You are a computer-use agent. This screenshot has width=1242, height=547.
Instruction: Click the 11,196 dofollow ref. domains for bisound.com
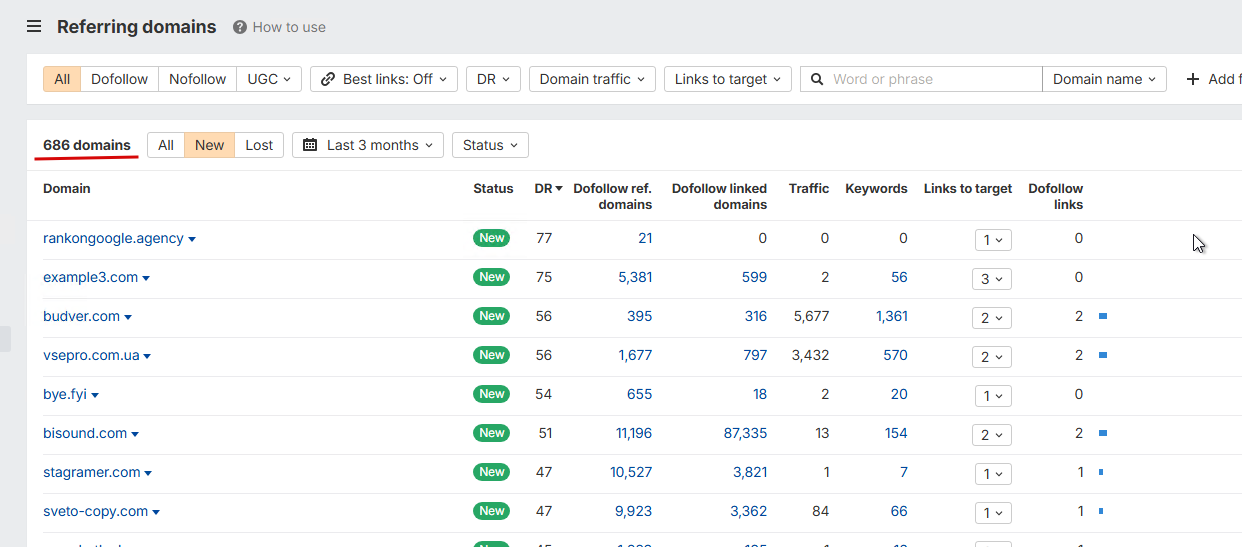pos(634,433)
